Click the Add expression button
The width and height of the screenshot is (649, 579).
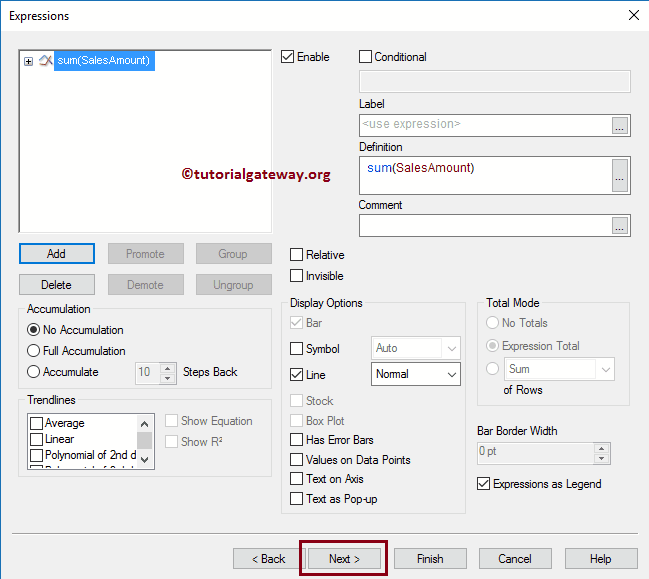[57, 253]
